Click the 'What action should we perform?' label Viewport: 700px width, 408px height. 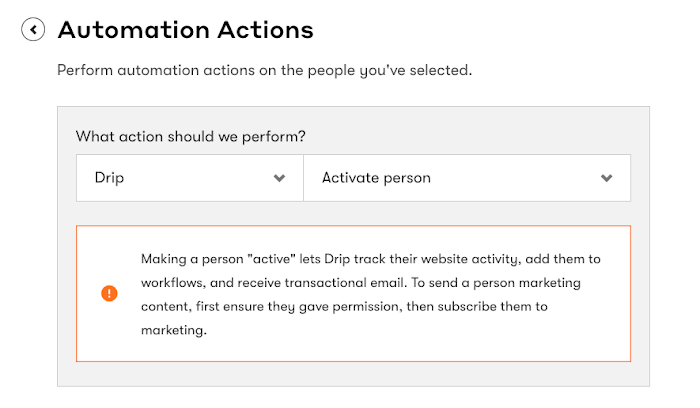(x=191, y=136)
